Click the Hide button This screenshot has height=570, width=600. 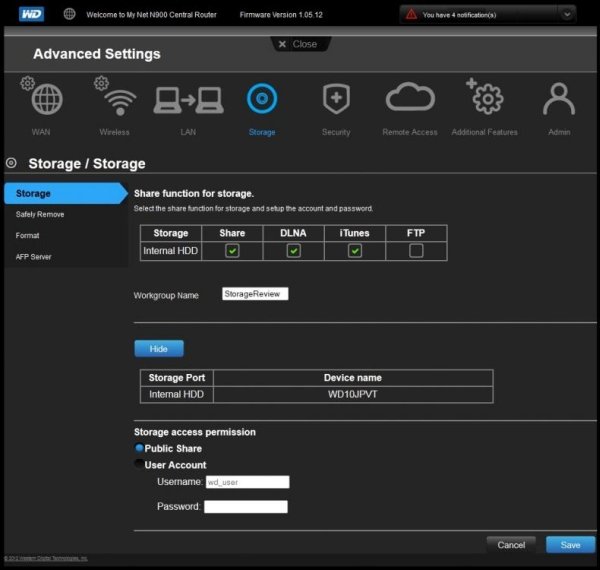point(159,349)
